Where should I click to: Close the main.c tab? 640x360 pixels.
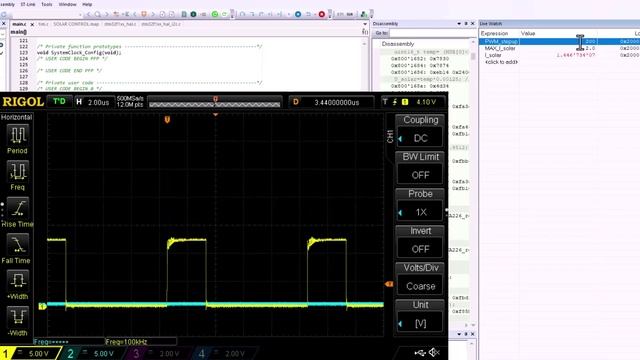coord(32,24)
